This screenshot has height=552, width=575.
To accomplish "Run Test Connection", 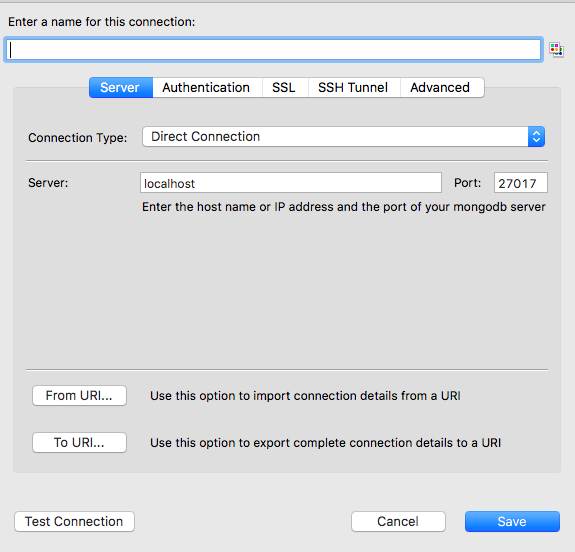I will 74,521.
